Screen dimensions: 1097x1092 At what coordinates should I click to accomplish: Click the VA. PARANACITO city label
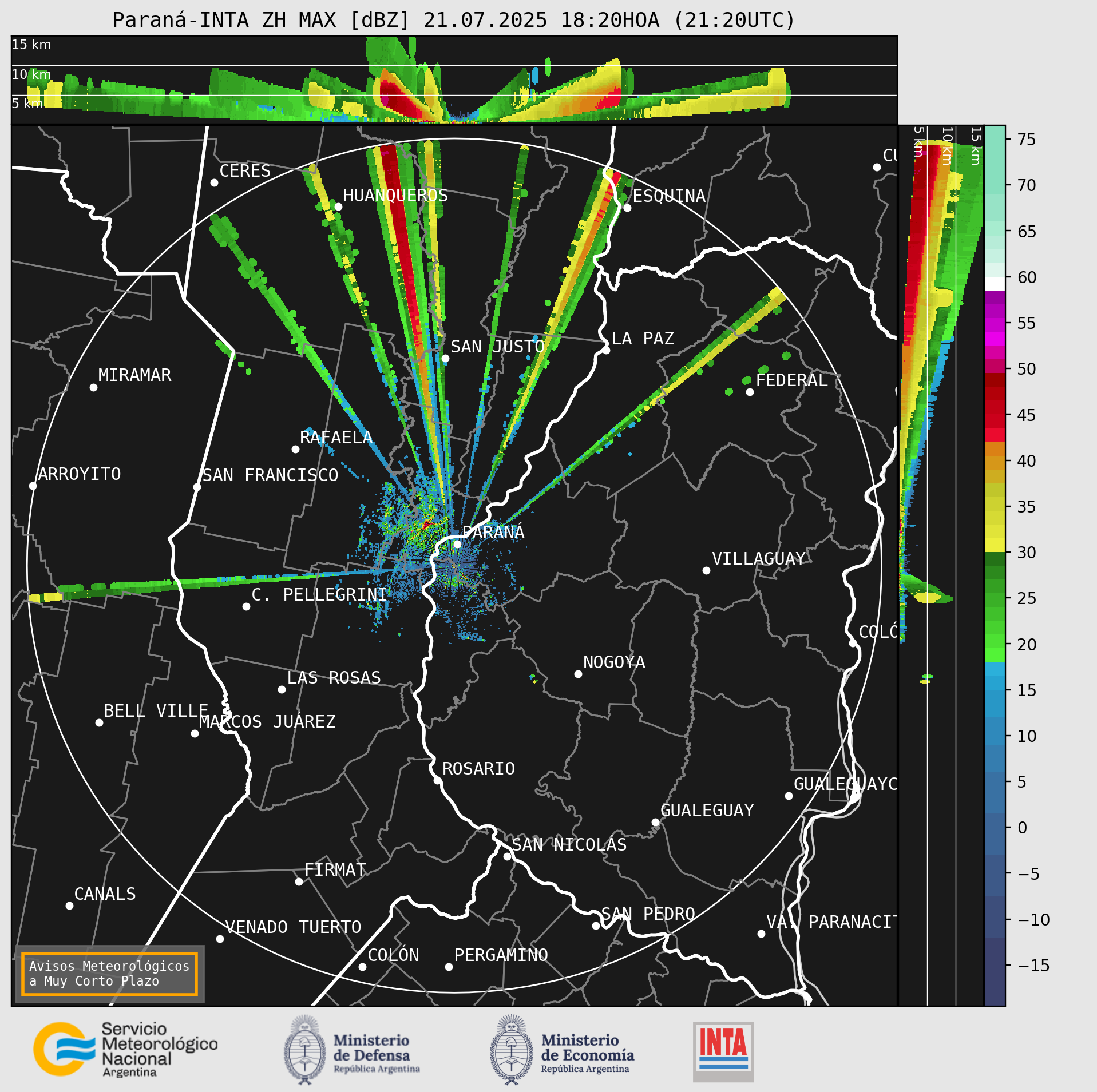[832, 922]
